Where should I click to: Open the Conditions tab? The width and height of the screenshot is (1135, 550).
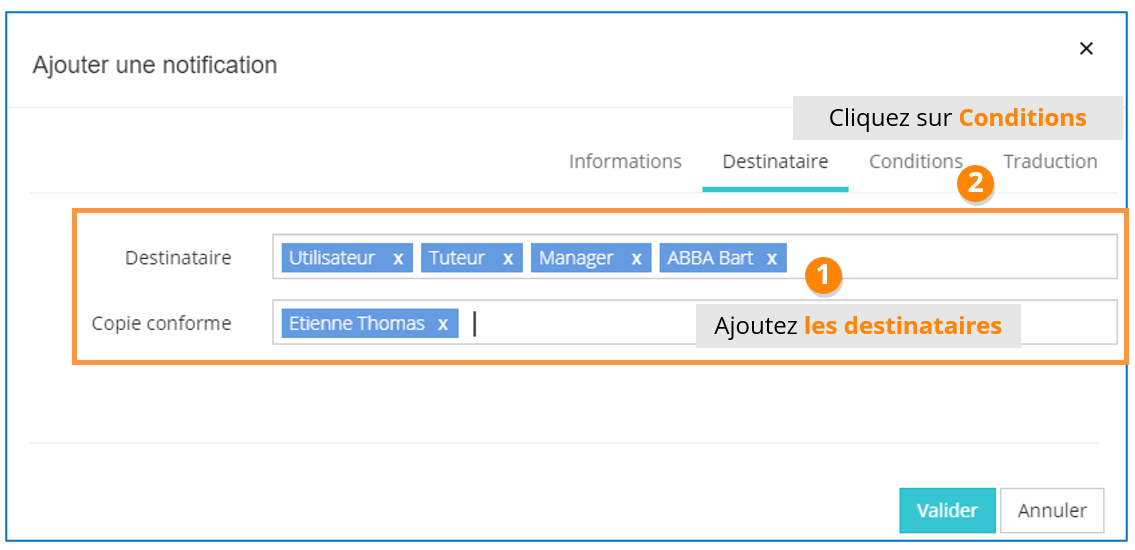(914, 161)
